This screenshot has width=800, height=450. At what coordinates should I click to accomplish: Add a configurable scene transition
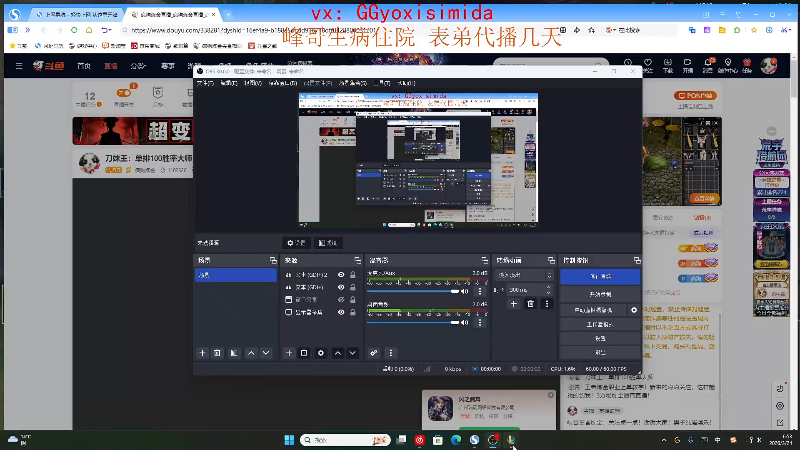click(x=514, y=304)
